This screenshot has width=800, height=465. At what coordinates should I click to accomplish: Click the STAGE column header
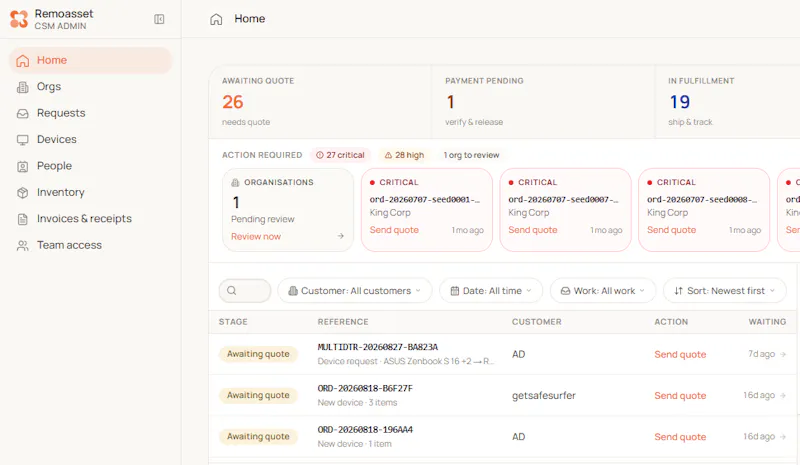click(x=233, y=322)
